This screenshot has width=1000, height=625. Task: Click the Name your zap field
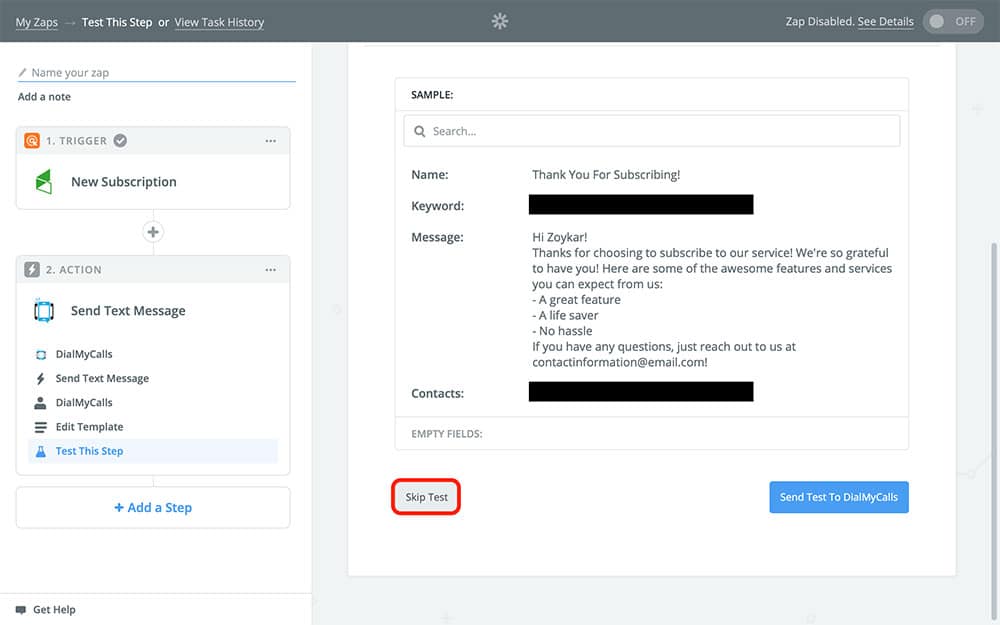click(160, 73)
